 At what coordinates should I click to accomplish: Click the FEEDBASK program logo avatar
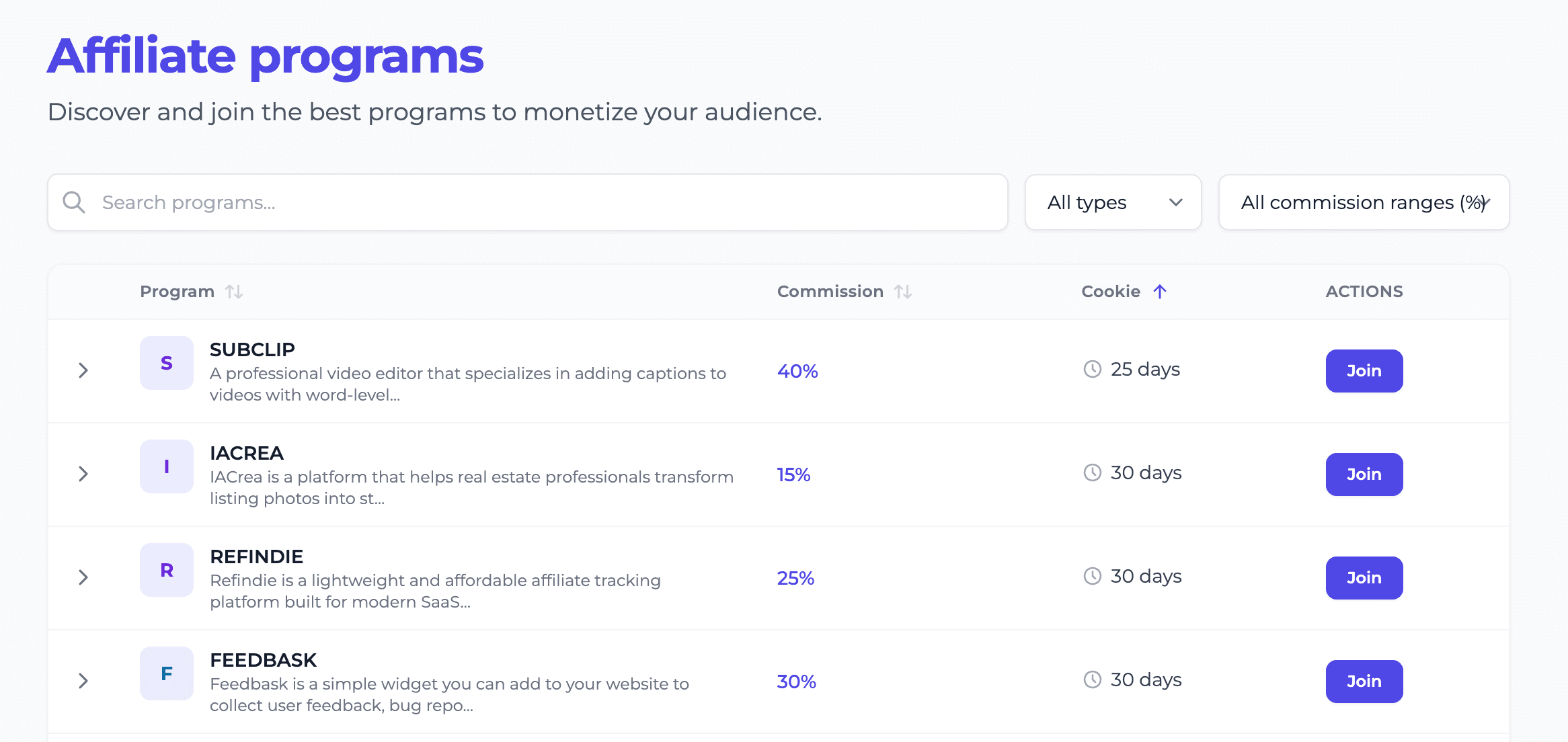coord(166,673)
